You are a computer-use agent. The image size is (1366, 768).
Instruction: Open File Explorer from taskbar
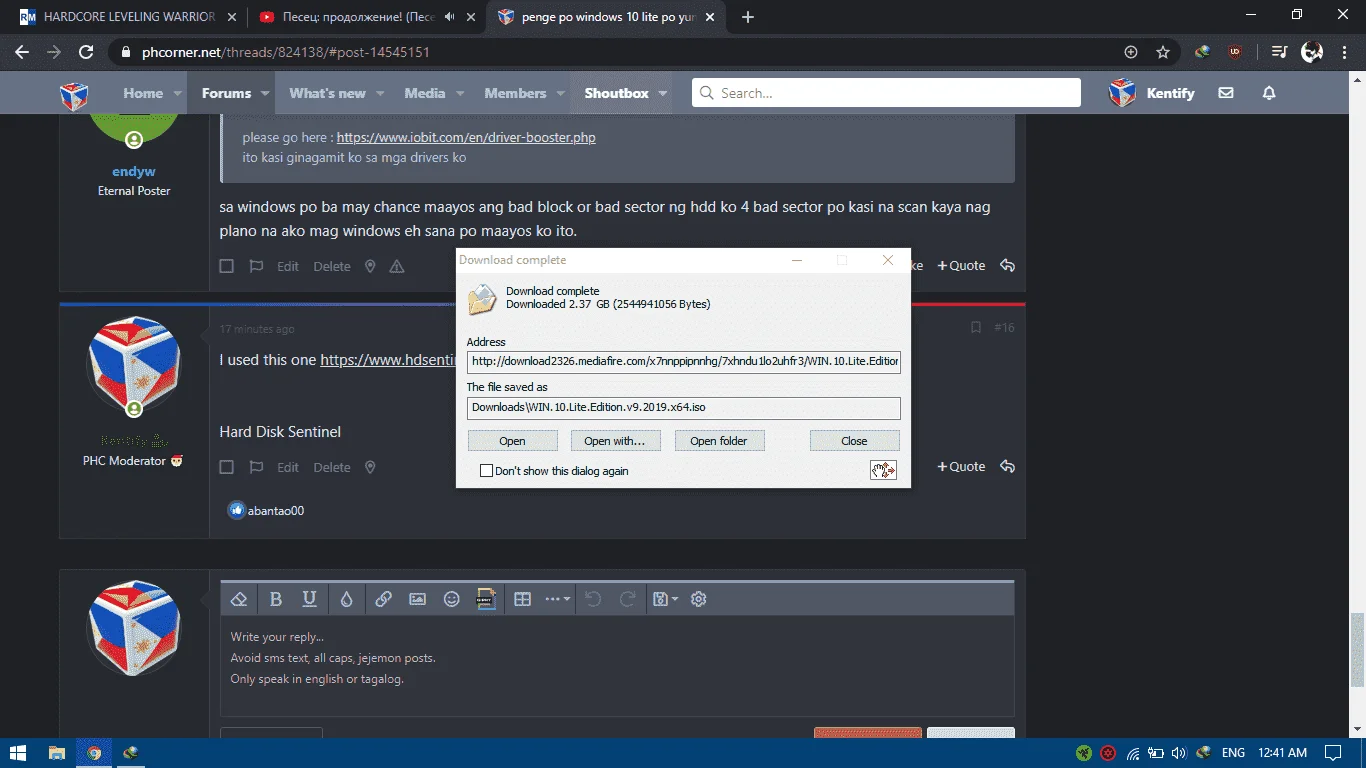(57, 753)
